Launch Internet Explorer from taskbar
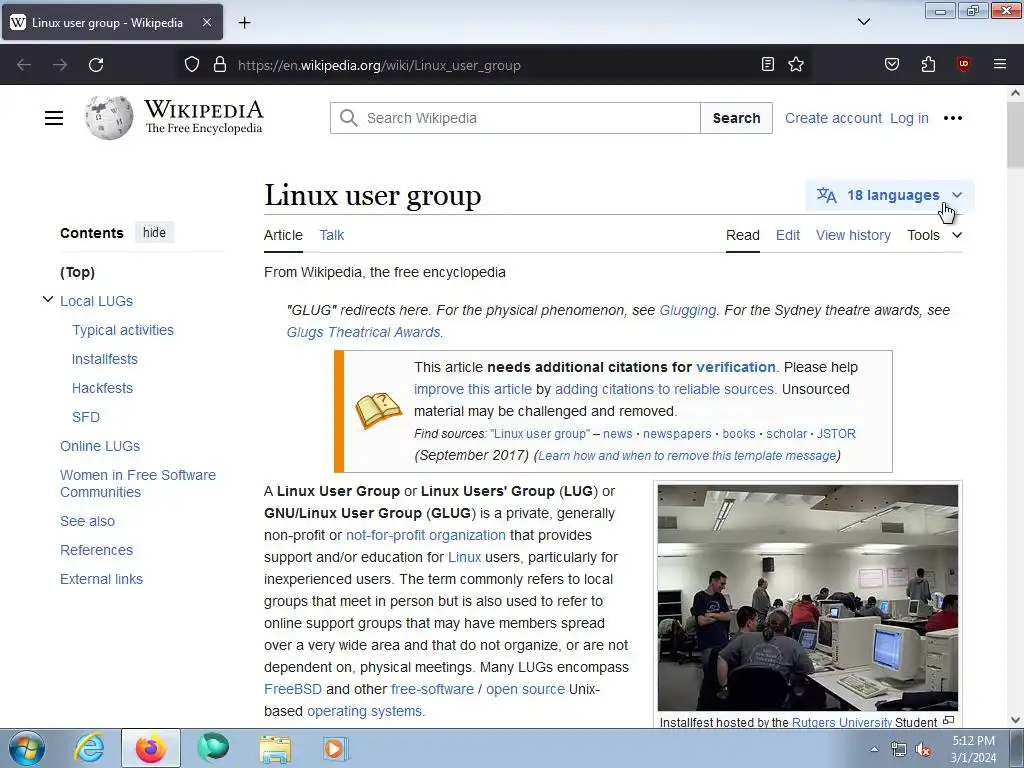Viewport: 1024px width, 768px height. 89,748
